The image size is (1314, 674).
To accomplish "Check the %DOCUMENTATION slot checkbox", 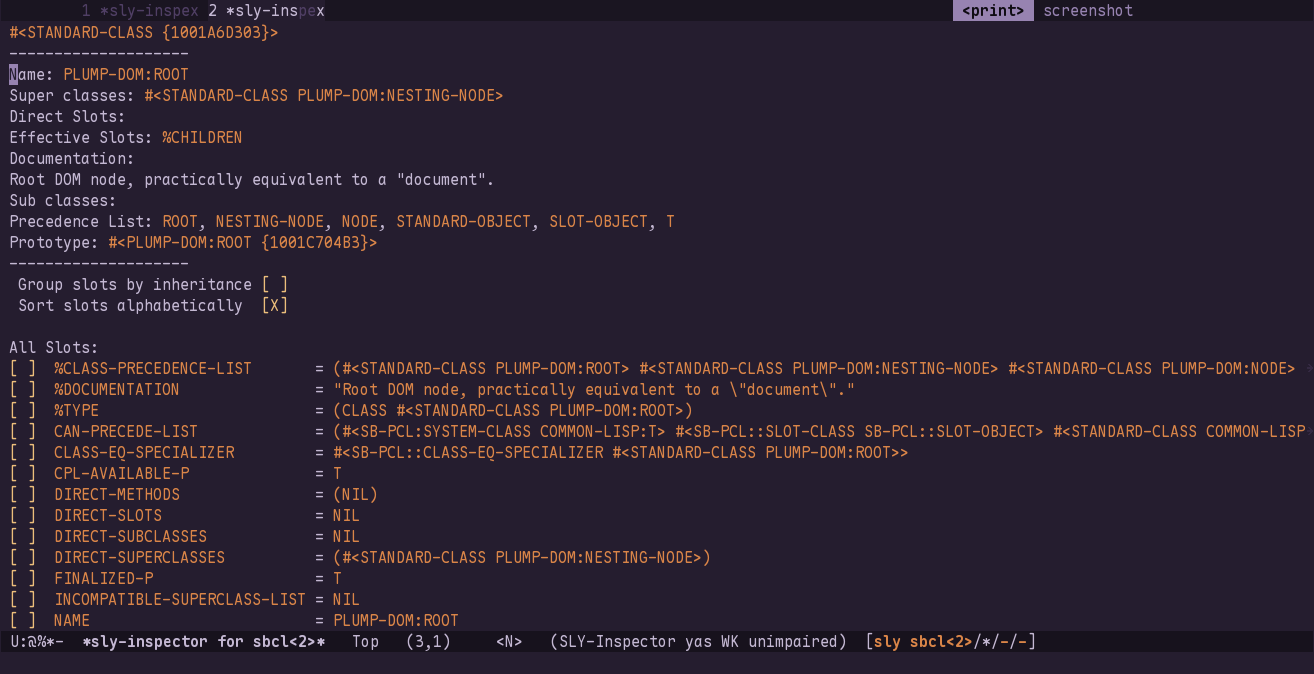I will (x=23, y=390).
